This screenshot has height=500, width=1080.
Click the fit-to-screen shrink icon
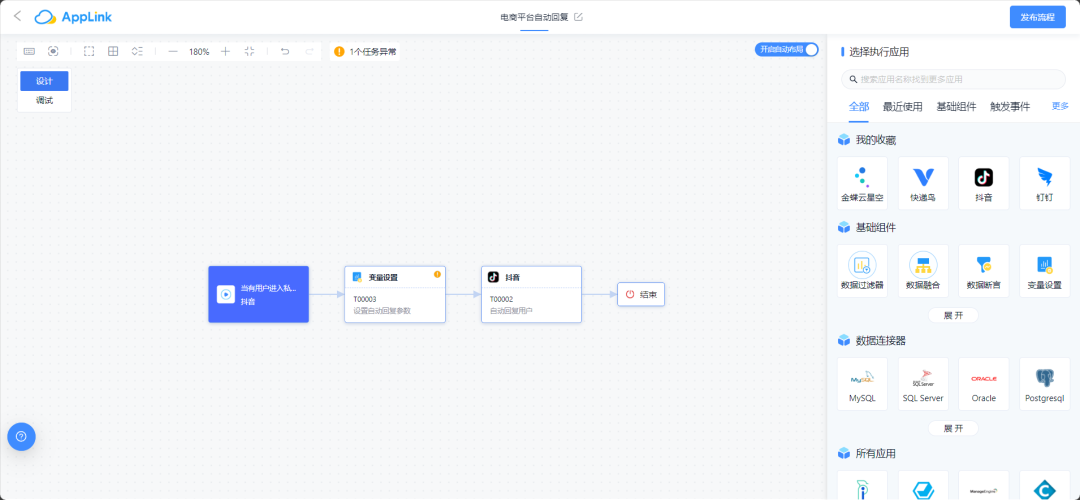pos(249,51)
